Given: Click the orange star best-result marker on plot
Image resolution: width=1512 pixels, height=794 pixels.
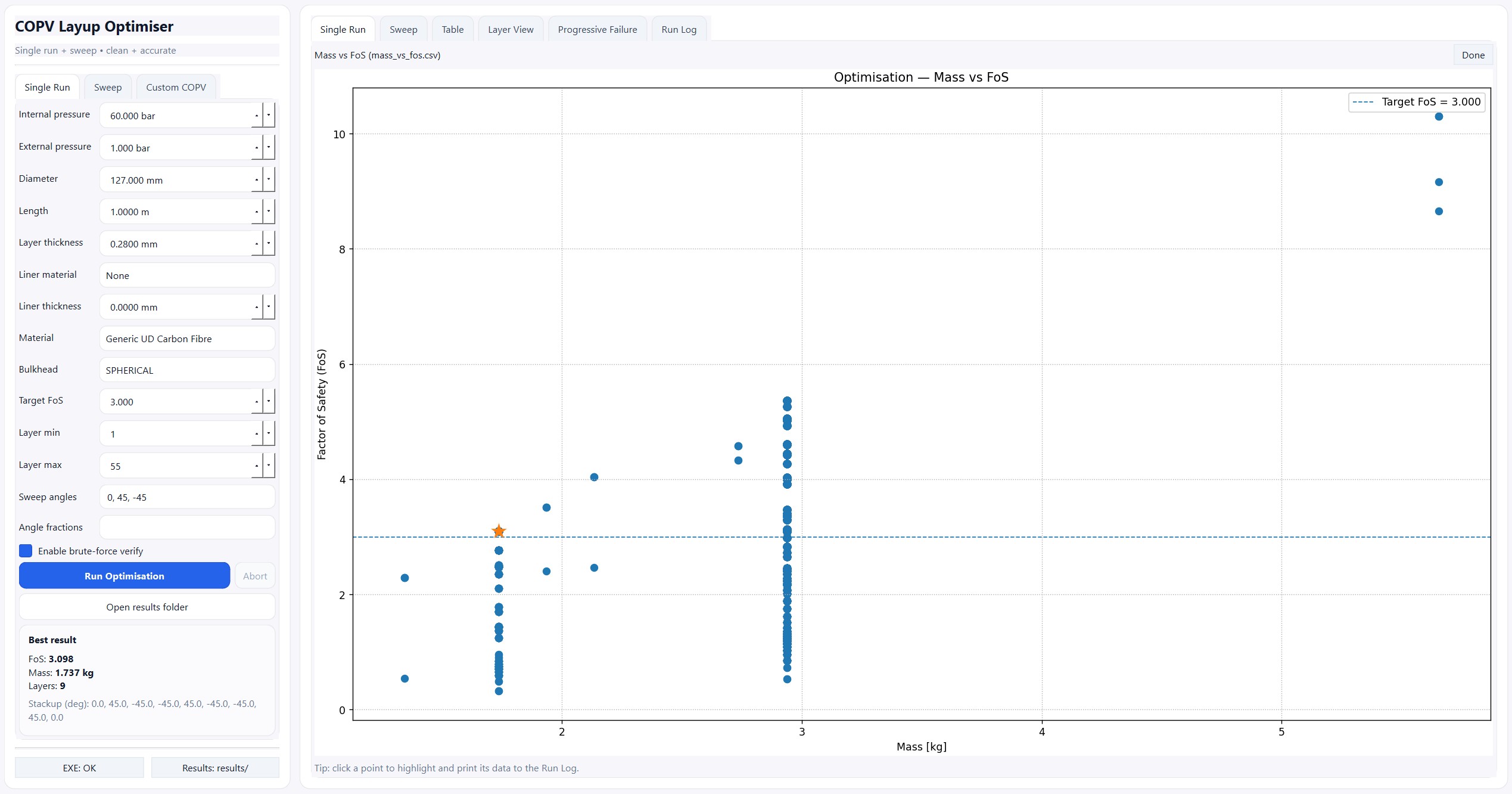Looking at the screenshot, I should (x=499, y=531).
